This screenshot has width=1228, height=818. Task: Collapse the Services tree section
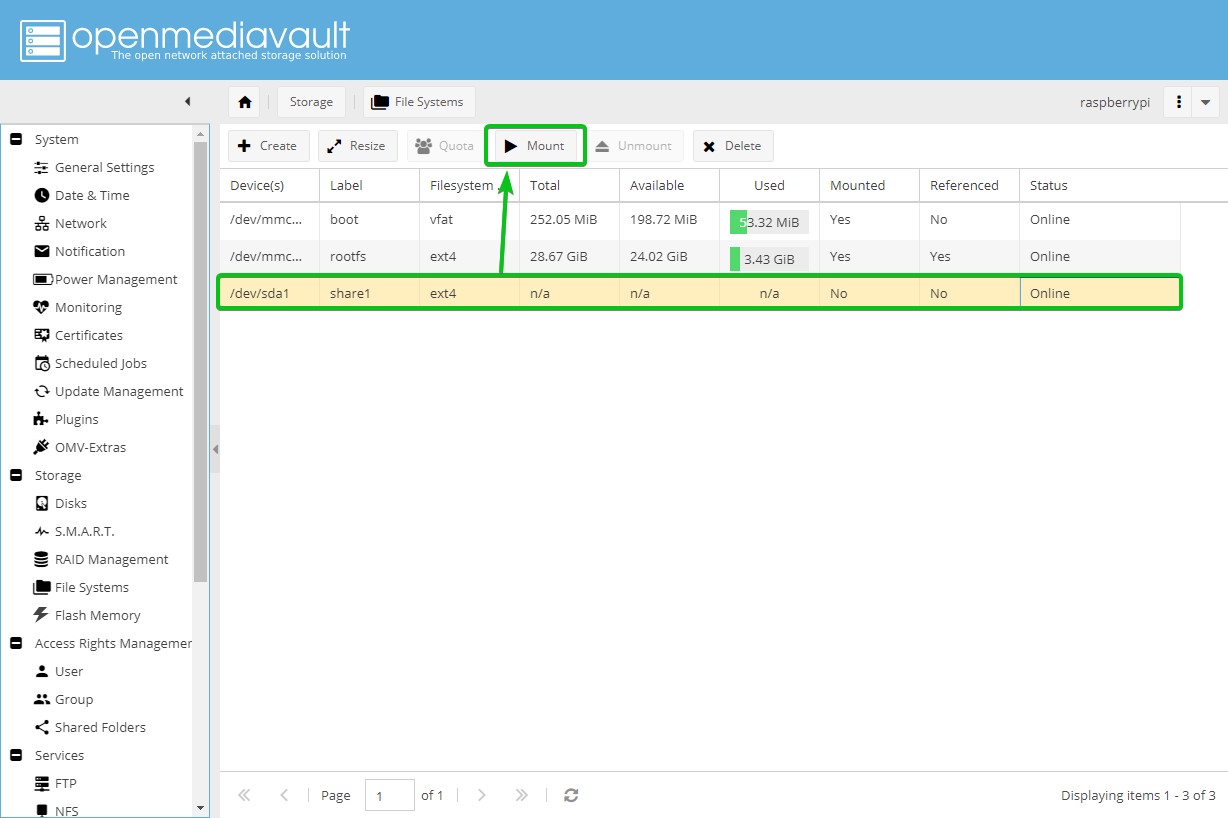(x=16, y=756)
